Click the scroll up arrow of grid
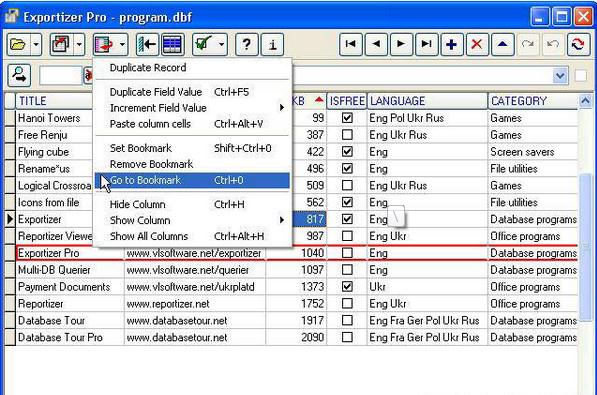This screenshot has height=395, width=597. point(585,101)
